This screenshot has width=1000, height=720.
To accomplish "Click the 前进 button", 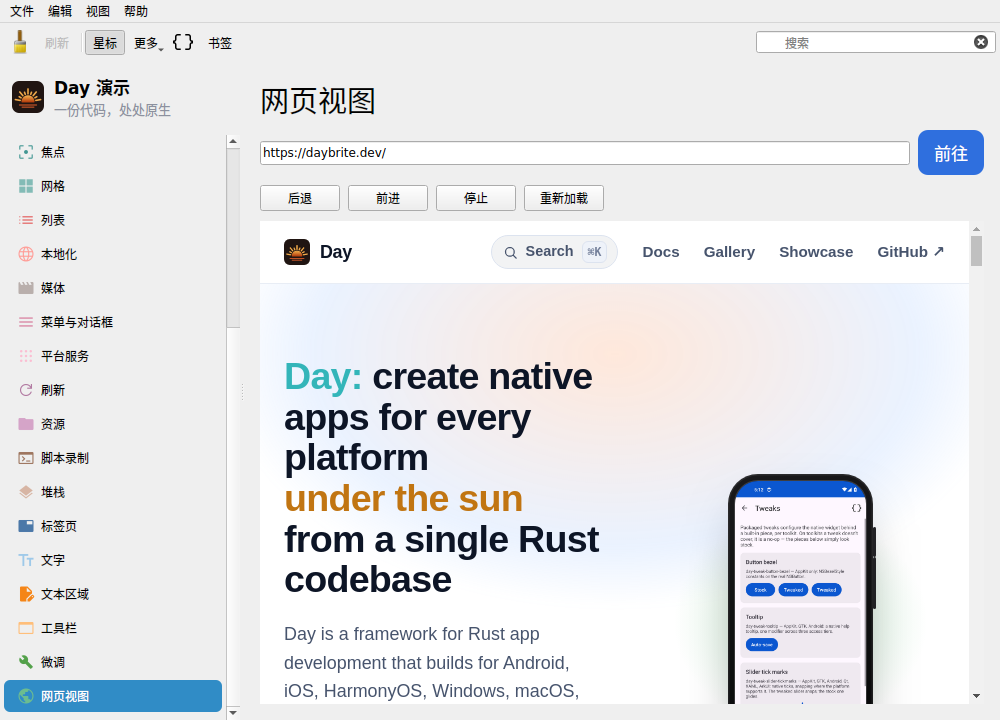I will [x=388, y=198].
